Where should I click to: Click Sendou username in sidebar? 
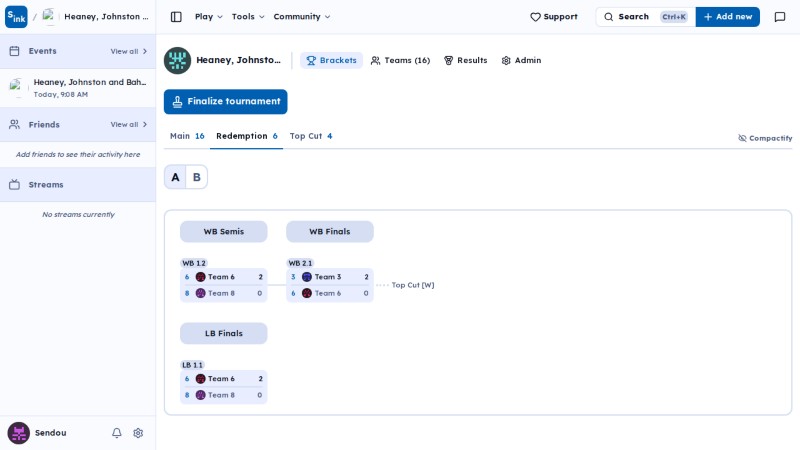pyautogui.click(x=51, y=433)
